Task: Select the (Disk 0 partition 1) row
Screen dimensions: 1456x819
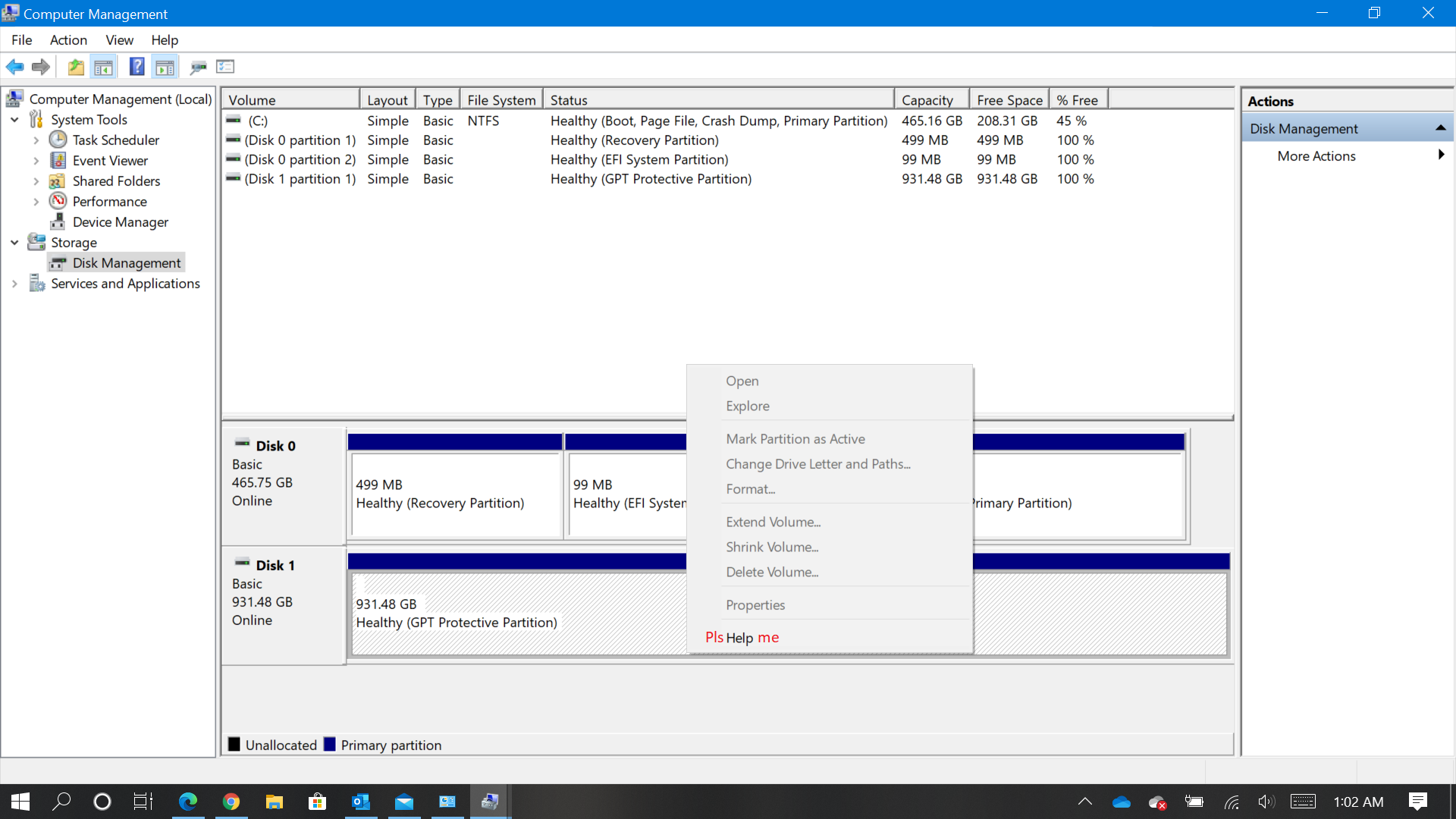Action: point(660,140)
